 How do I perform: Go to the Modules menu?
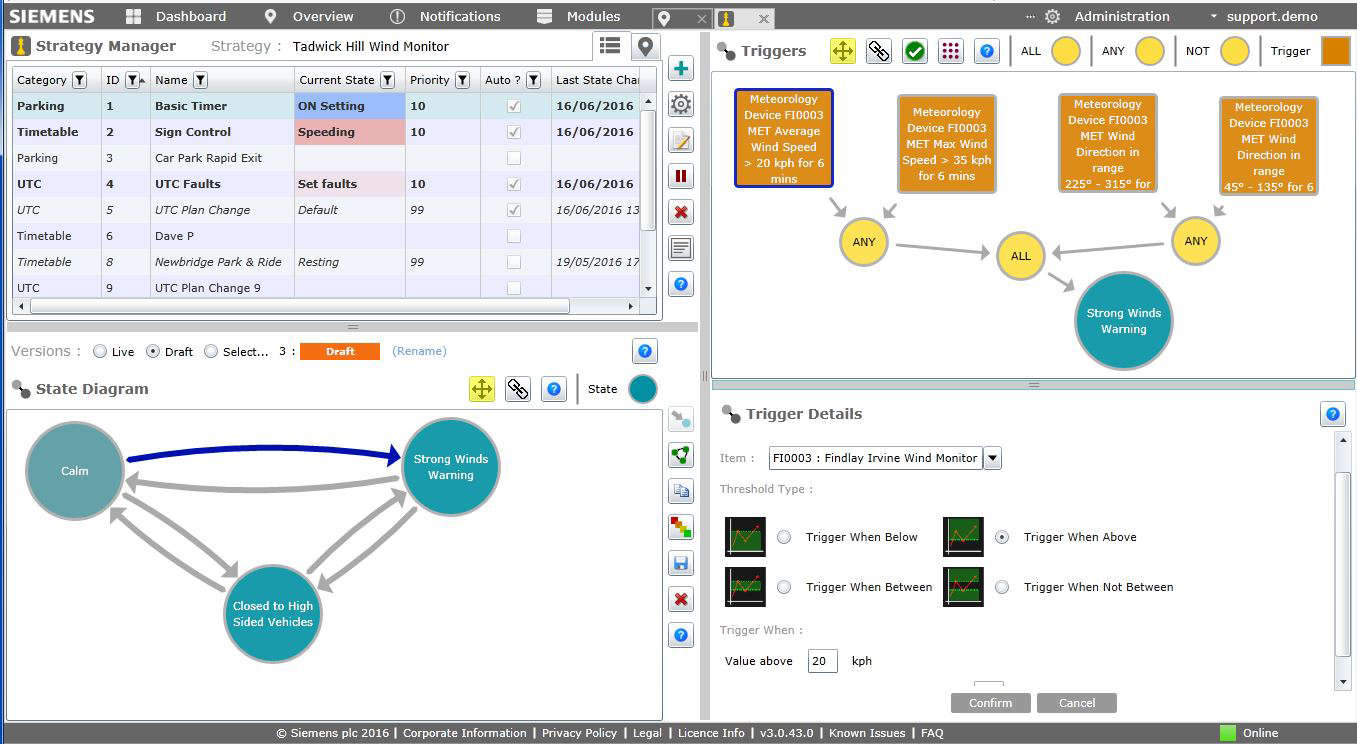point(579,17)
